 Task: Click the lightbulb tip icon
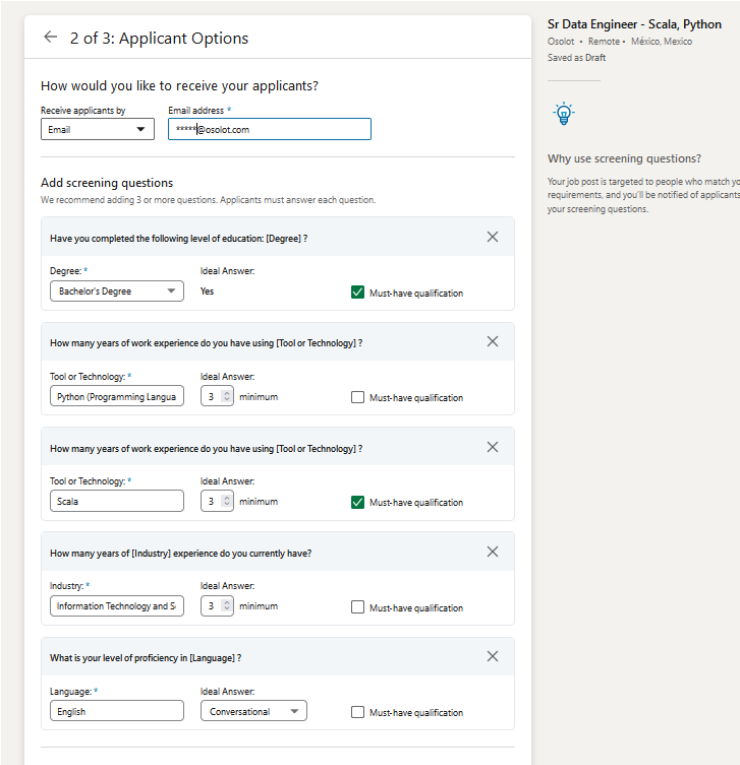click(564, 113)
